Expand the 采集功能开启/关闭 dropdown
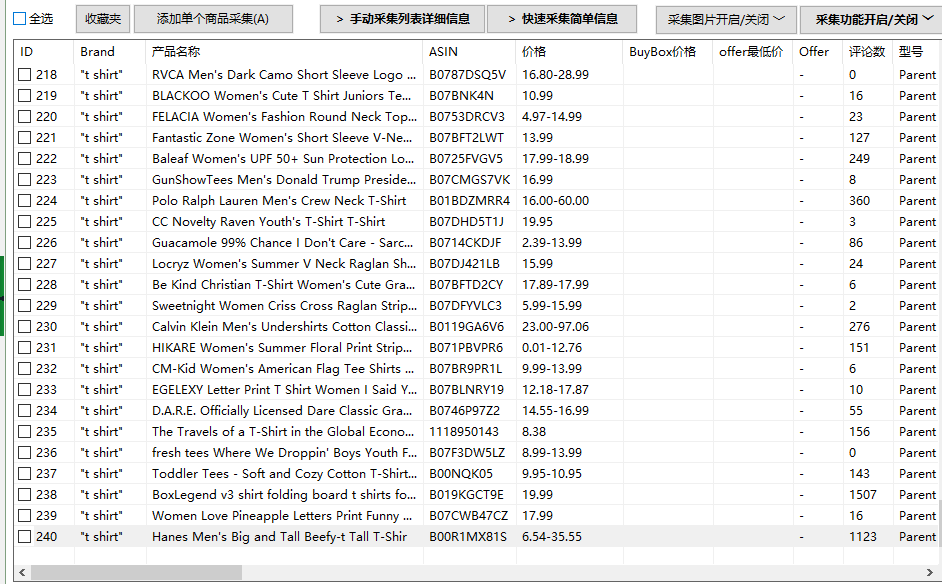 (x=872, y=19)
